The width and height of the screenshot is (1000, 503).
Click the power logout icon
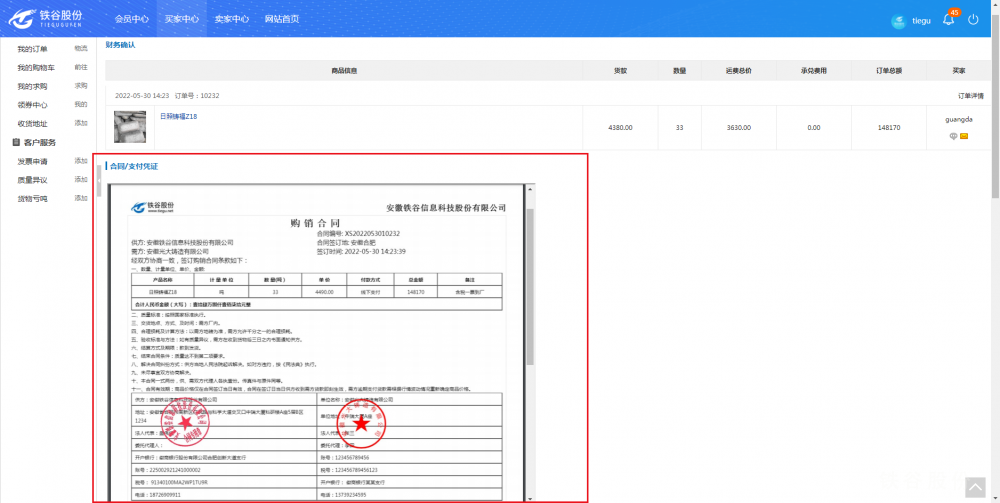click(973, 19)
